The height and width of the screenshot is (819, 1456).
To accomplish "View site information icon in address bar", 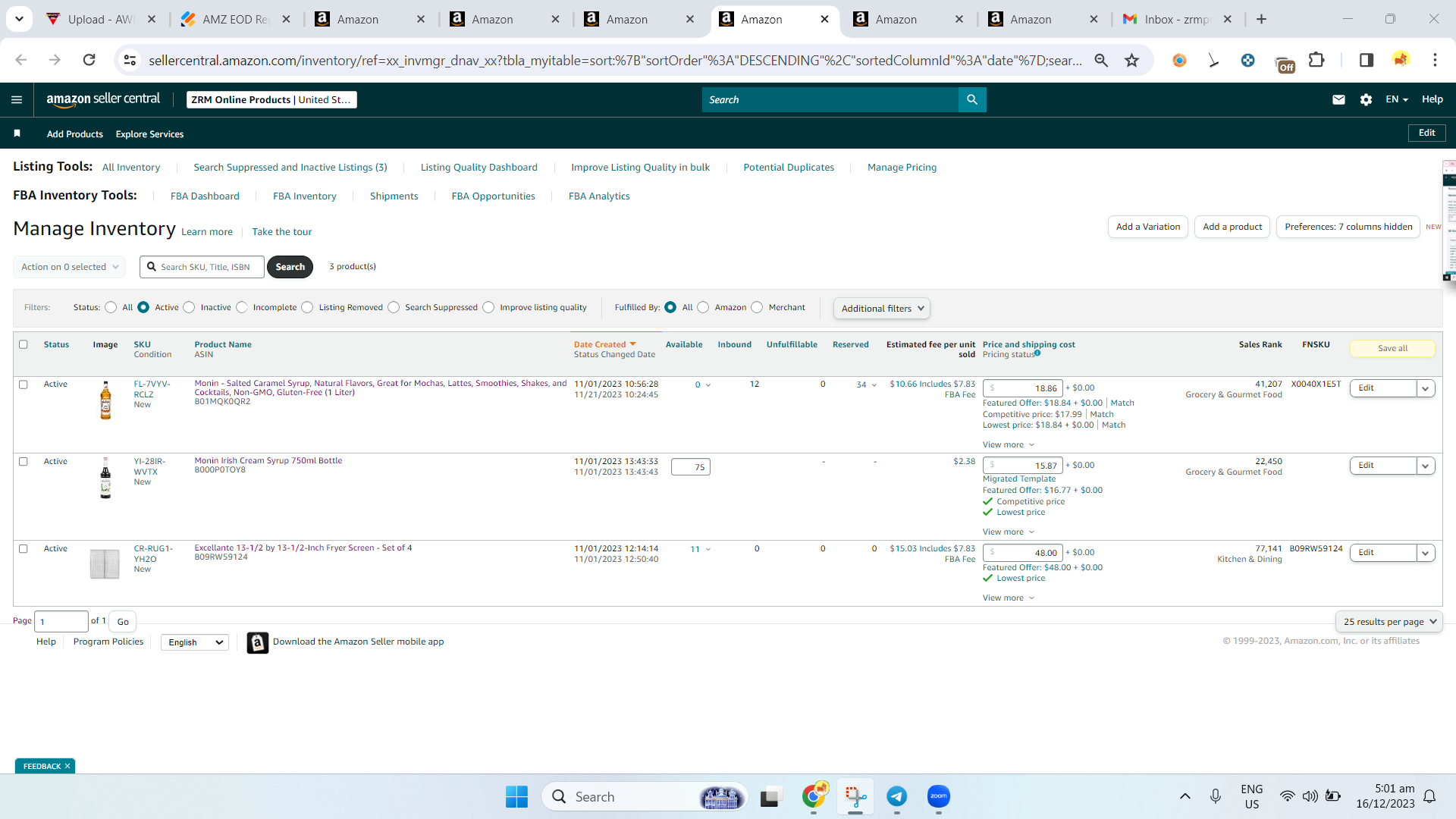I will click(x=130, y=60).
